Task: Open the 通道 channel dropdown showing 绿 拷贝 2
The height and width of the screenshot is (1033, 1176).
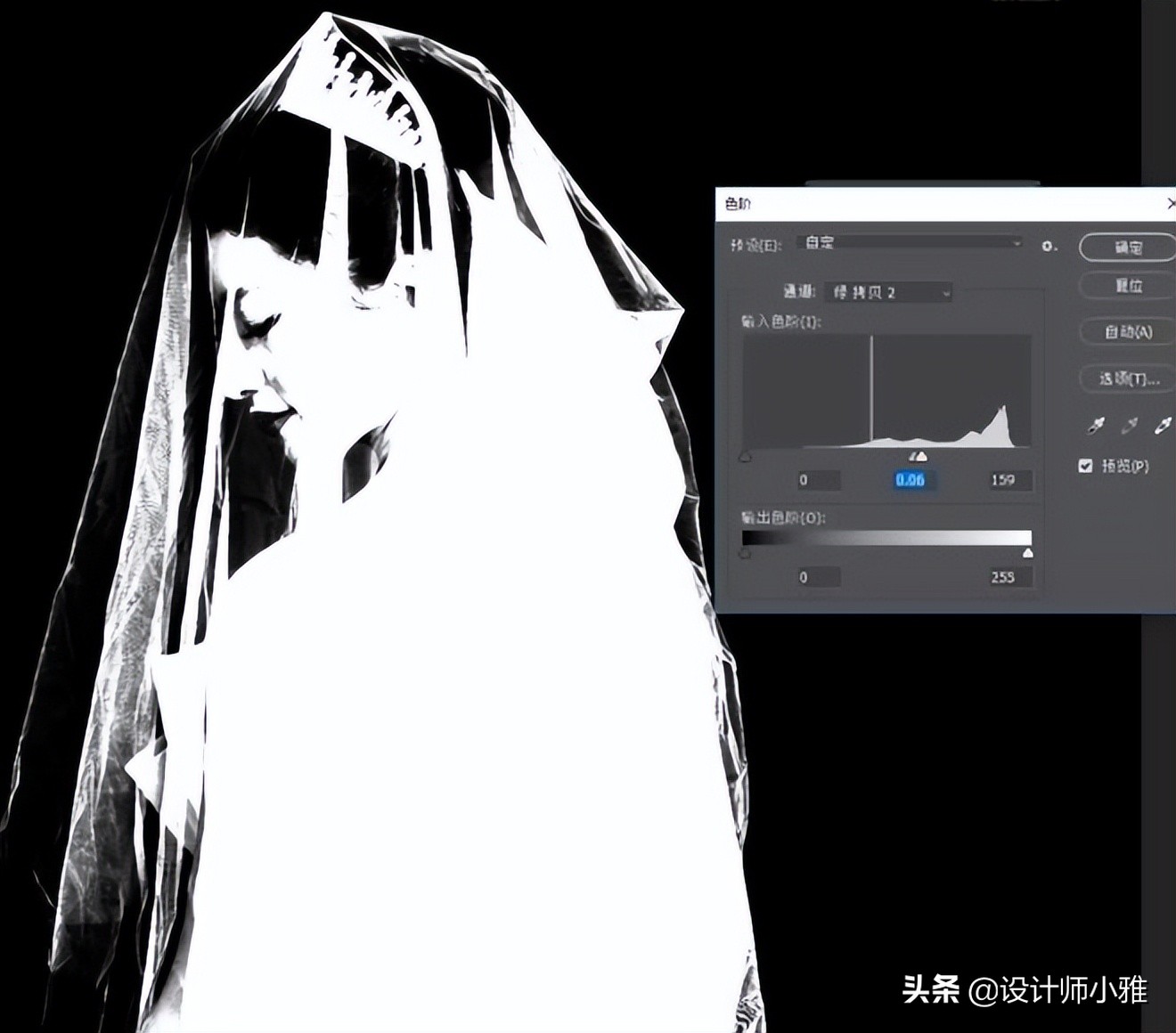Action: [x=886, y=292]
